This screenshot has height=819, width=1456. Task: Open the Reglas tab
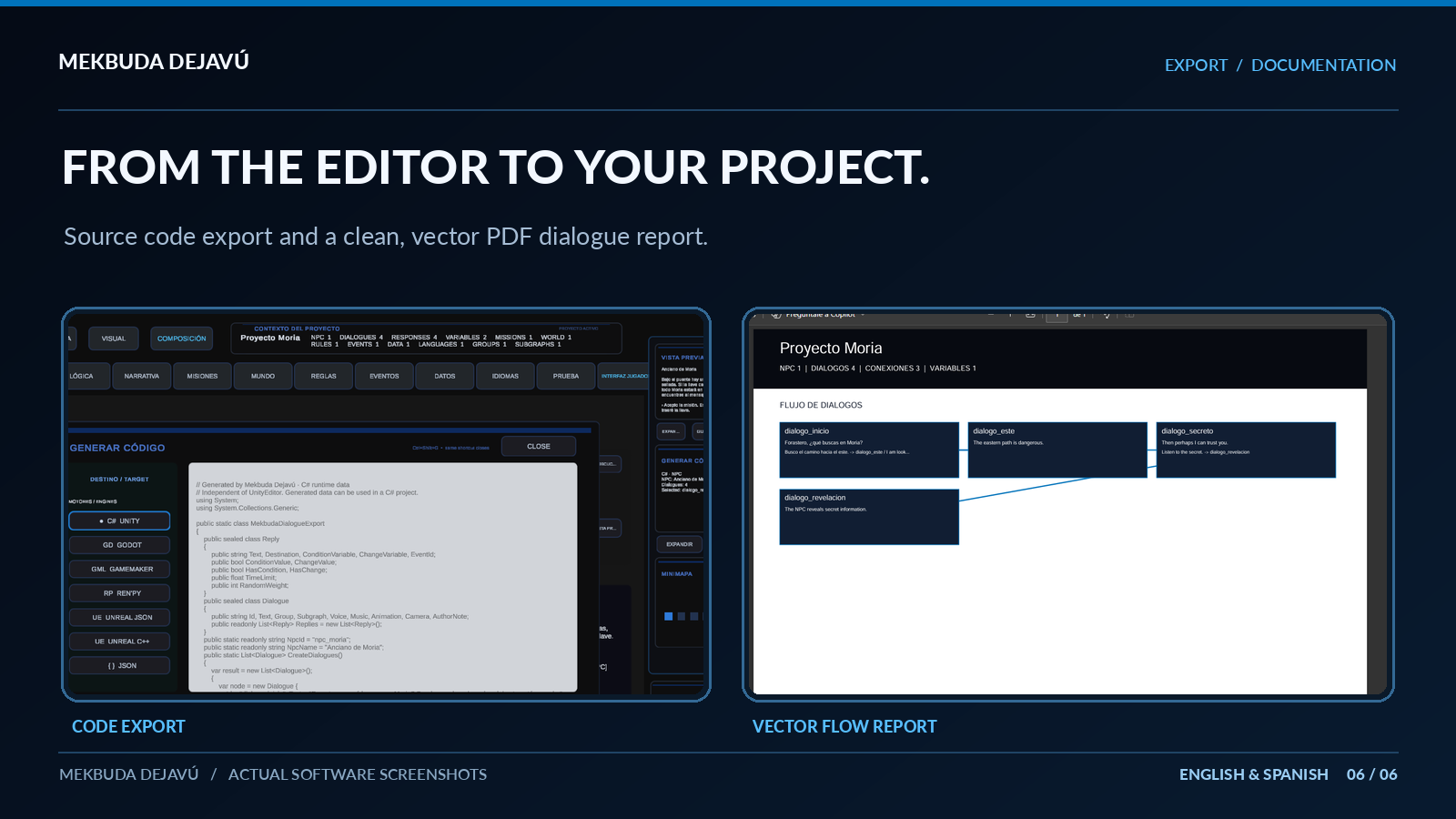coord(324,376)
